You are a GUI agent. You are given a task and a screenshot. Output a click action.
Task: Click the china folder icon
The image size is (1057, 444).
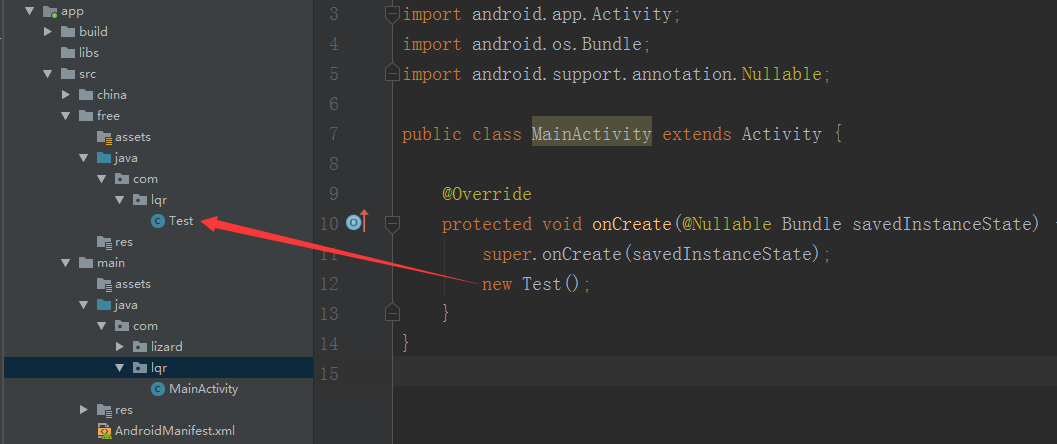86,94
